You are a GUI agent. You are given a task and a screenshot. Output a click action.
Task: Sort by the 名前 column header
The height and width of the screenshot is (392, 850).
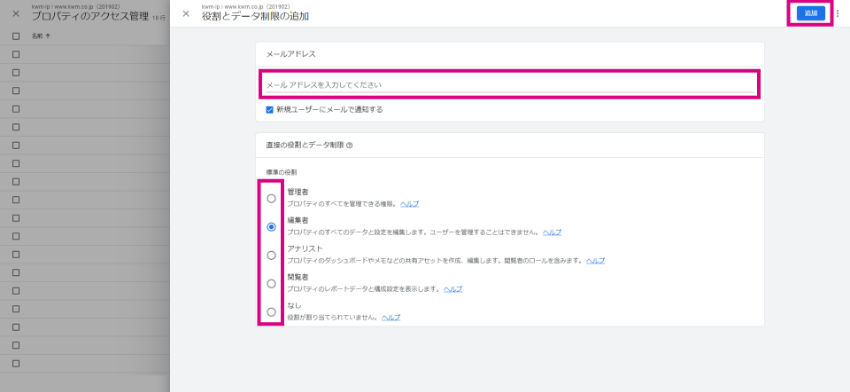[x=41, y=36]
